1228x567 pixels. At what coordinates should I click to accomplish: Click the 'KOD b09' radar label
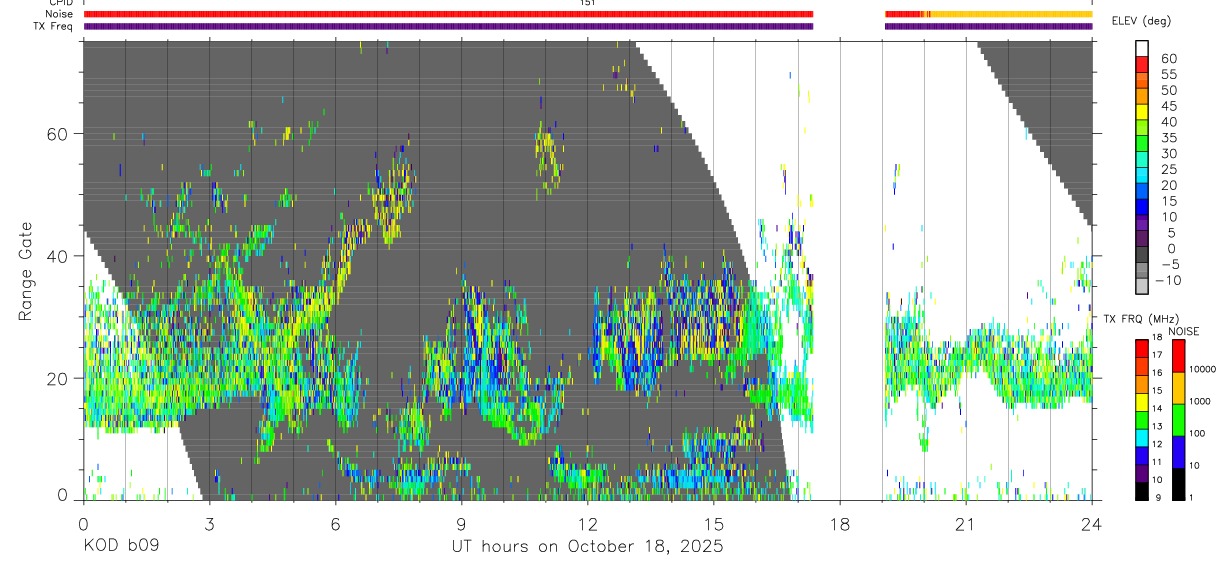pos(121,547)
